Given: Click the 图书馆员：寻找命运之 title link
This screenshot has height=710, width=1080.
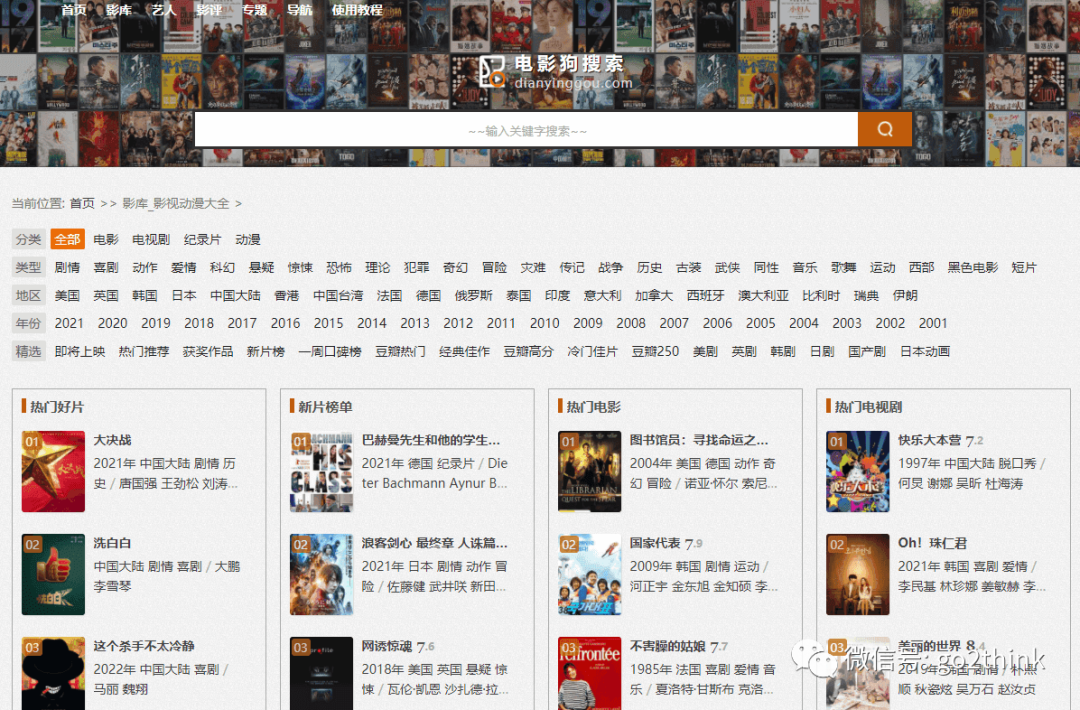Looking at the screenshot, I should point(699,440).
